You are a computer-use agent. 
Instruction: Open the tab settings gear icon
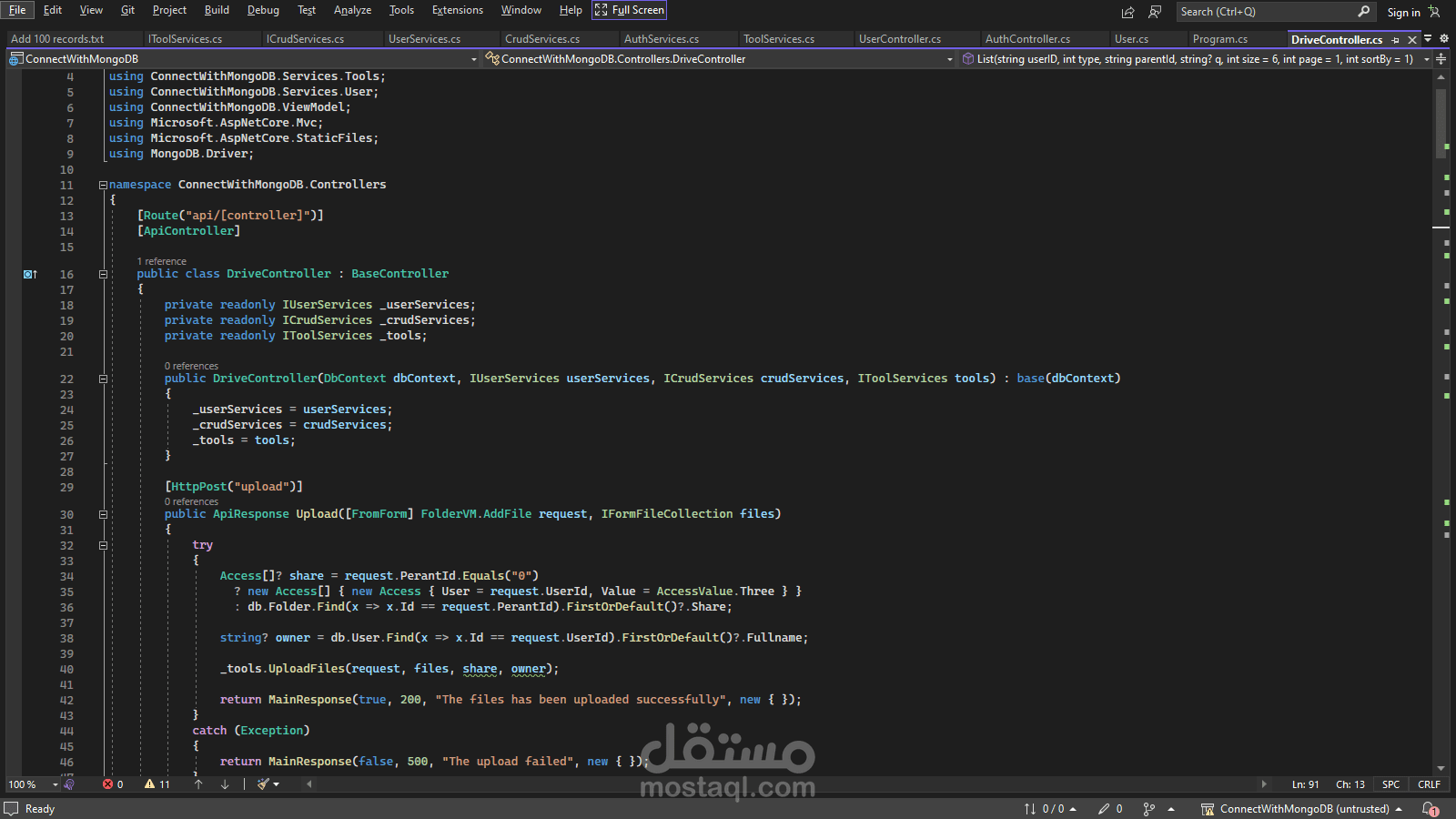tap(1444, 39)
